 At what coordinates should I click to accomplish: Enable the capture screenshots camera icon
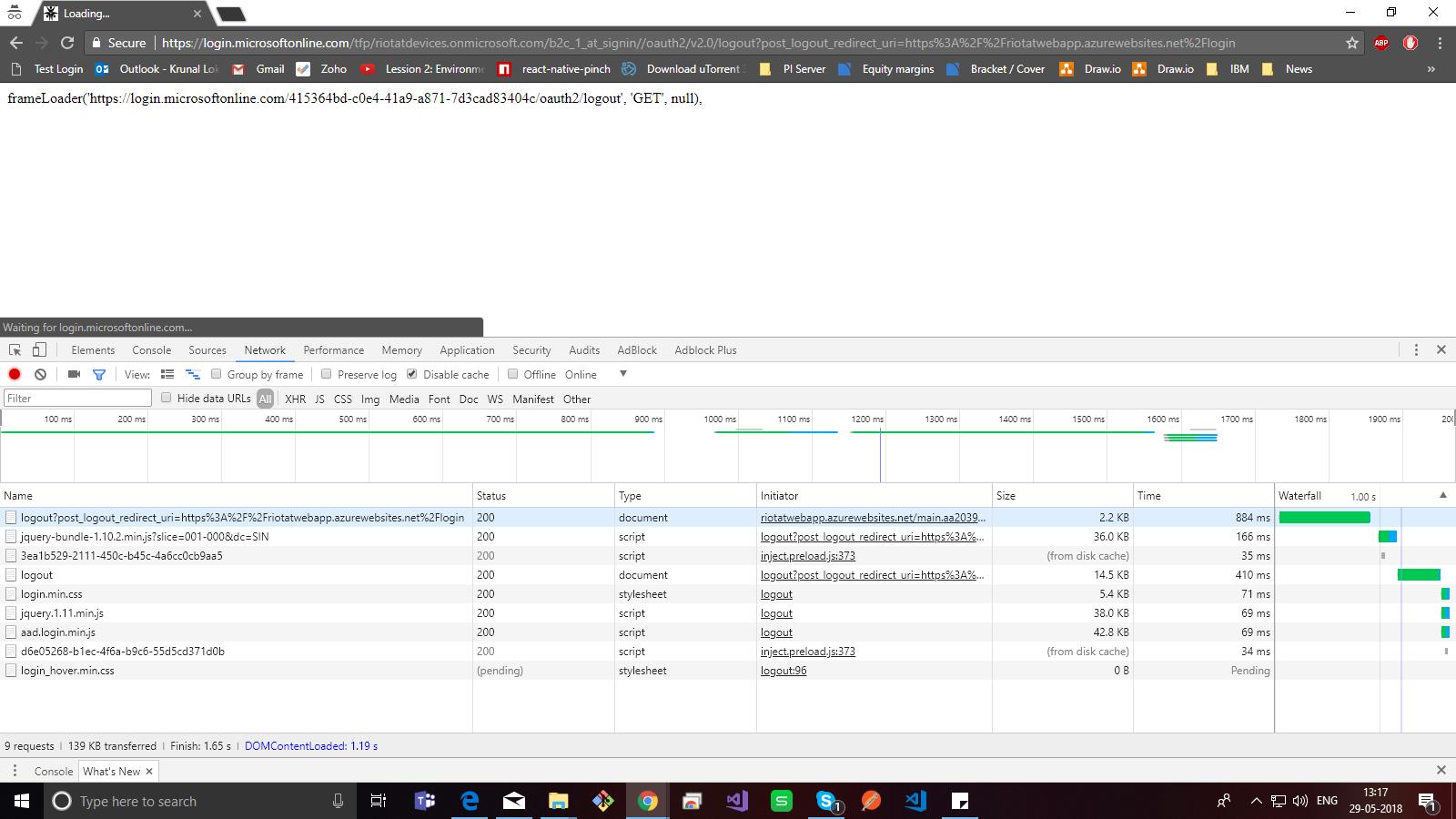(x=73, y=374)
